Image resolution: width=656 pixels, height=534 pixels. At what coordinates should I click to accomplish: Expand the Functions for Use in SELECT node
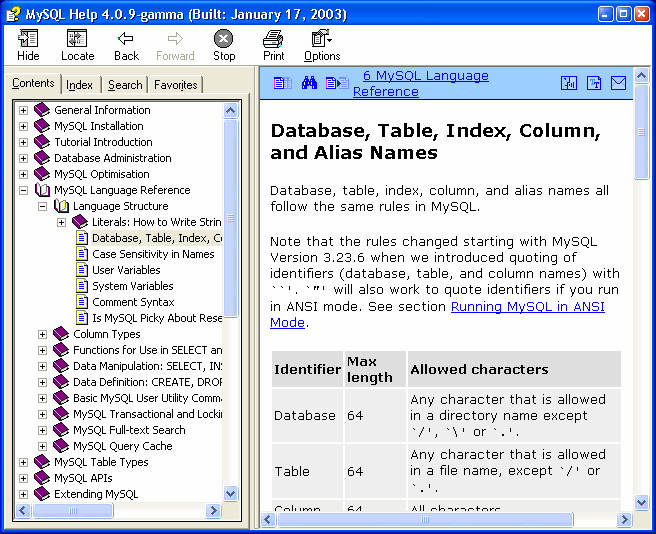42,350
